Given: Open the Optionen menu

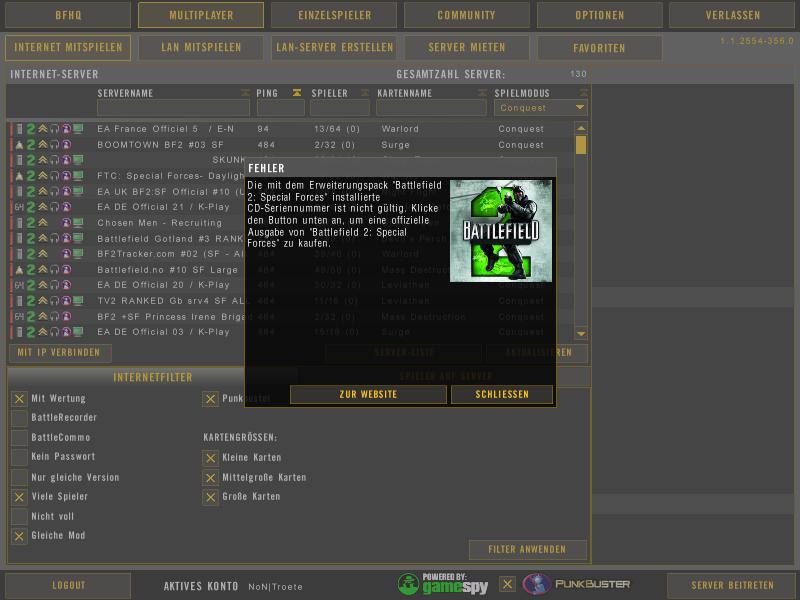Looking at the screenshot, I should 599,15.
